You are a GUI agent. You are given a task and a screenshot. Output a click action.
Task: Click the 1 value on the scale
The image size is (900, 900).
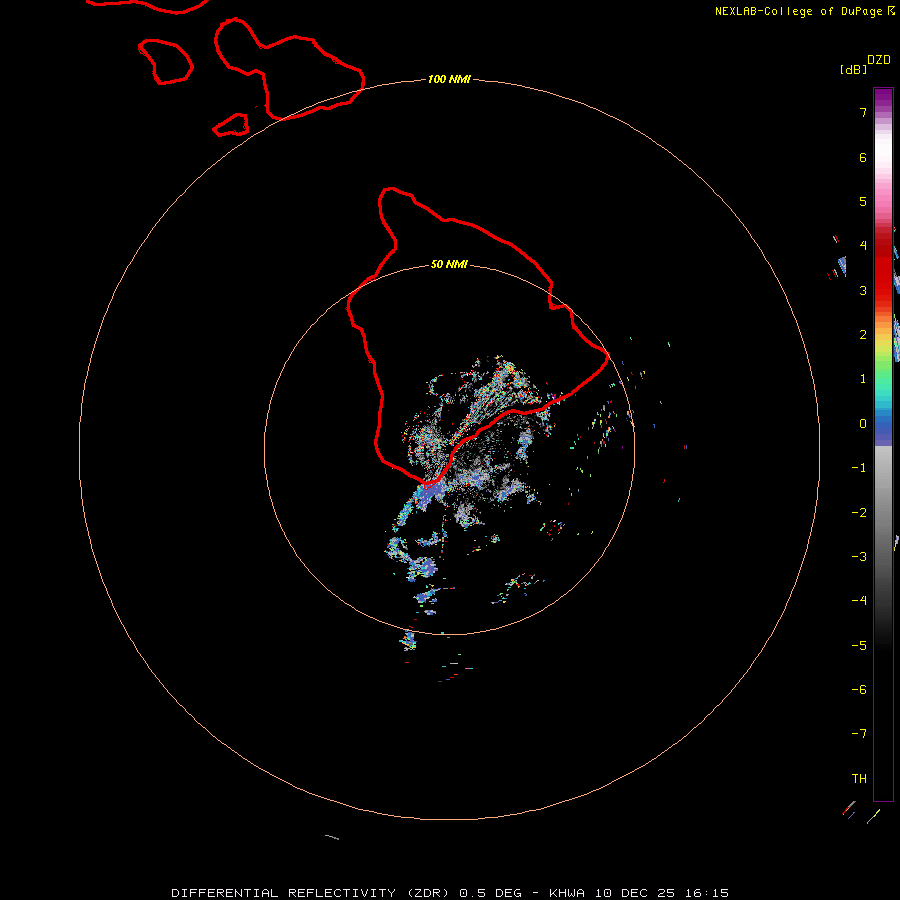[x=863, y=379]
